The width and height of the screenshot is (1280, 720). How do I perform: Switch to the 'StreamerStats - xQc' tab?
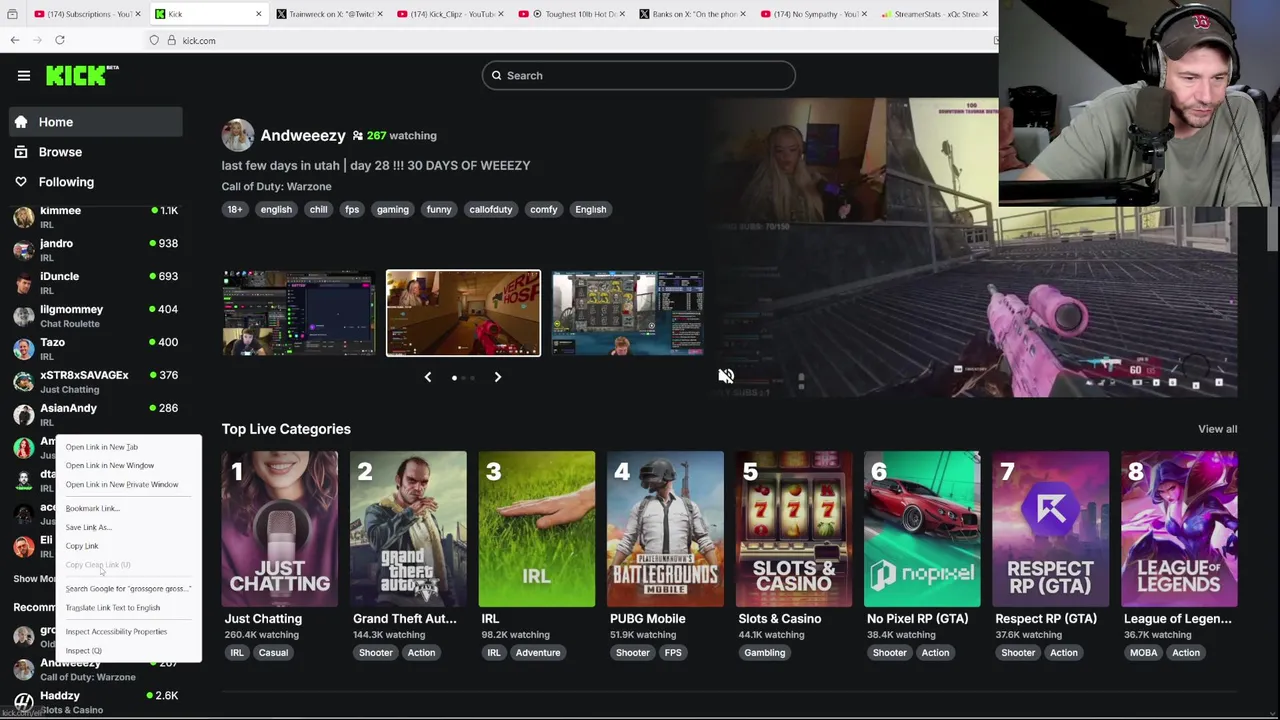(934, 14)
